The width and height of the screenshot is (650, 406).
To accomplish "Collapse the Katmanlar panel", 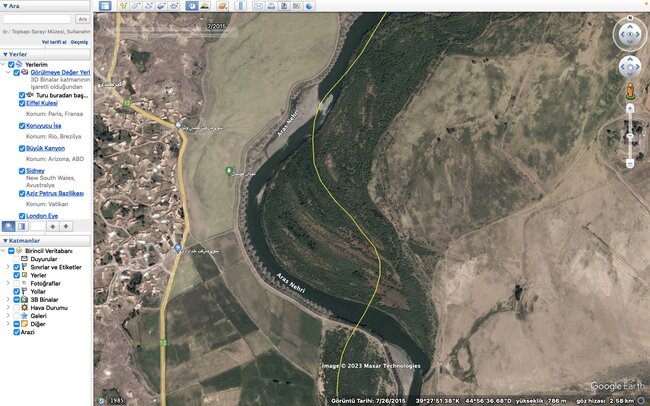I will click(4, 241).
